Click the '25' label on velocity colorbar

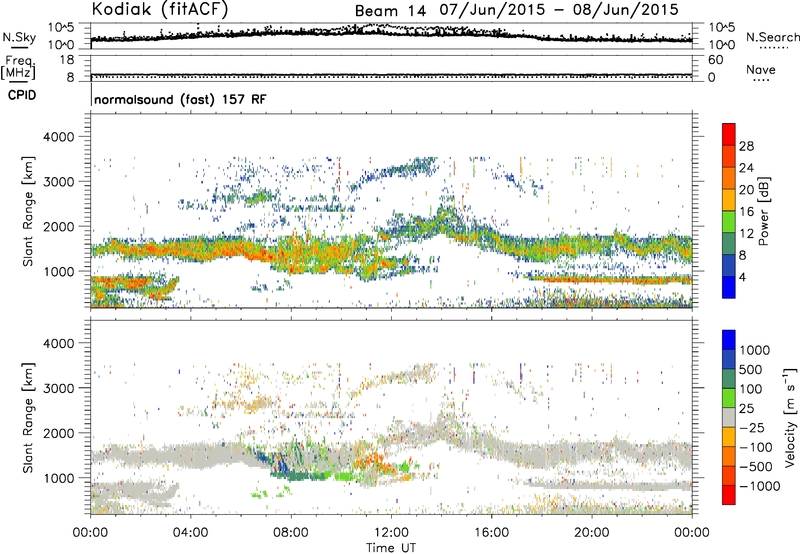point(746,409)
